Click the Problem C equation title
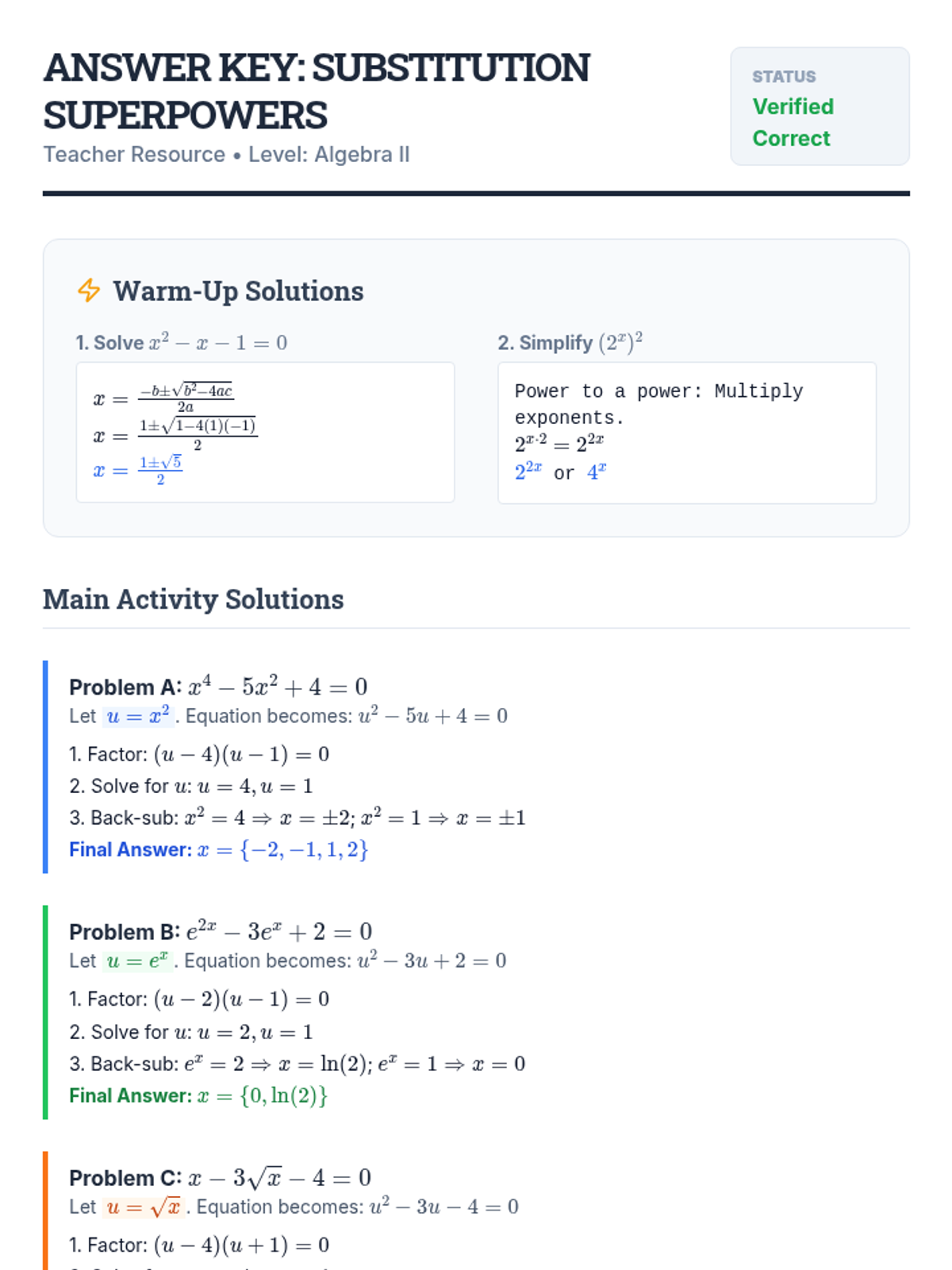The width and height of the screenshot is (952, 1270). pos(221,1177)
